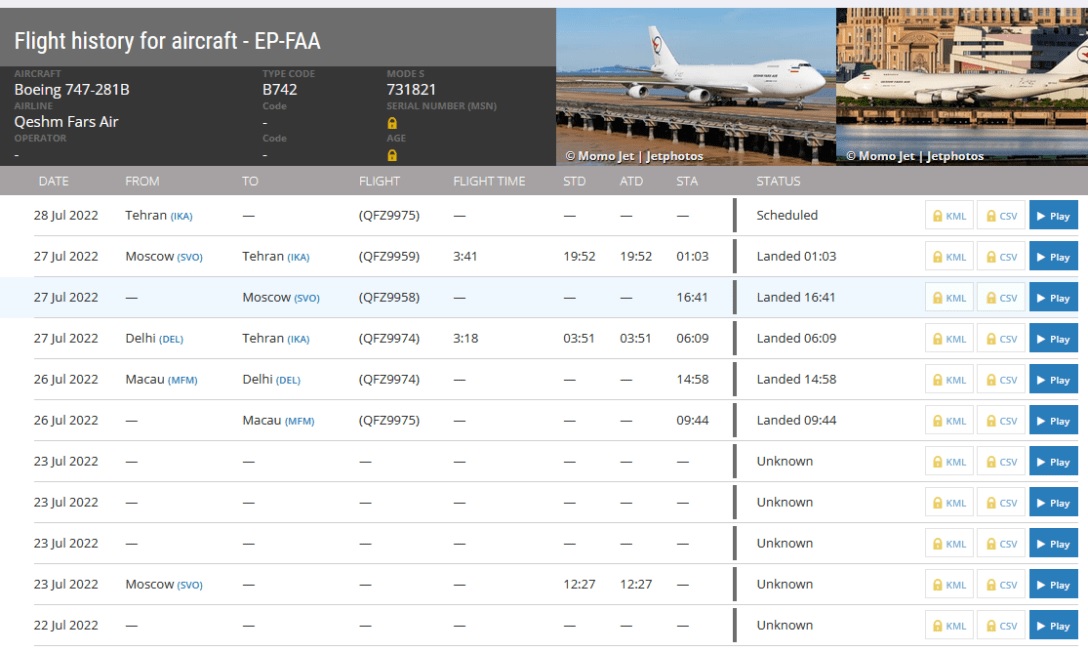This screenshot has width=1088, height=651.
Task: Open the right aircraft photo by buildings
Action: pyautogui.click(x=961, y=86)
